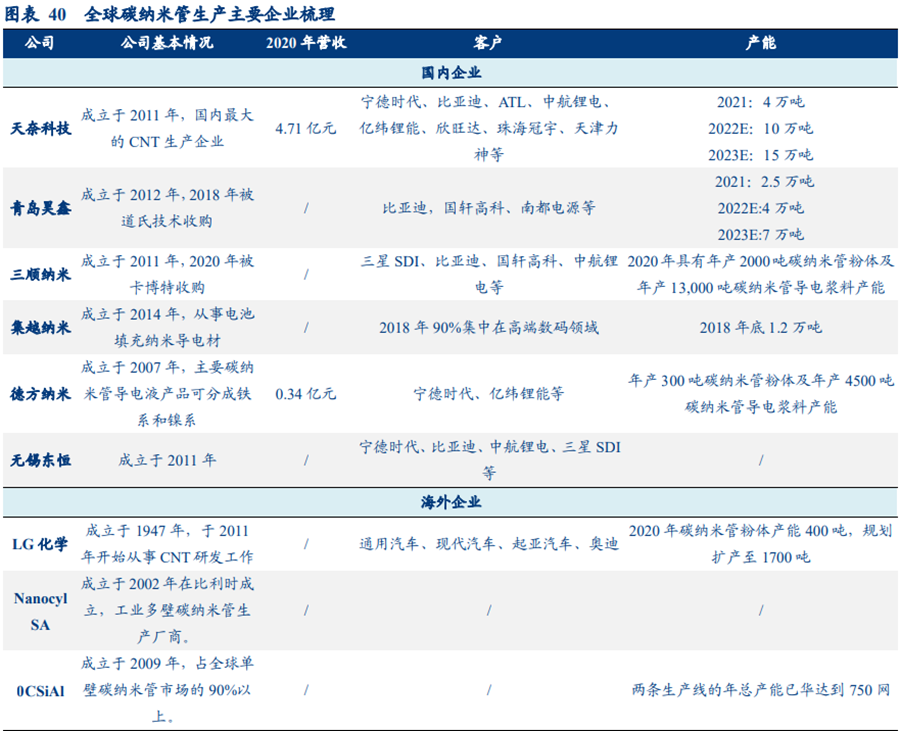
Task: Click company name OCSiAl
Action: tap(40, 691)
